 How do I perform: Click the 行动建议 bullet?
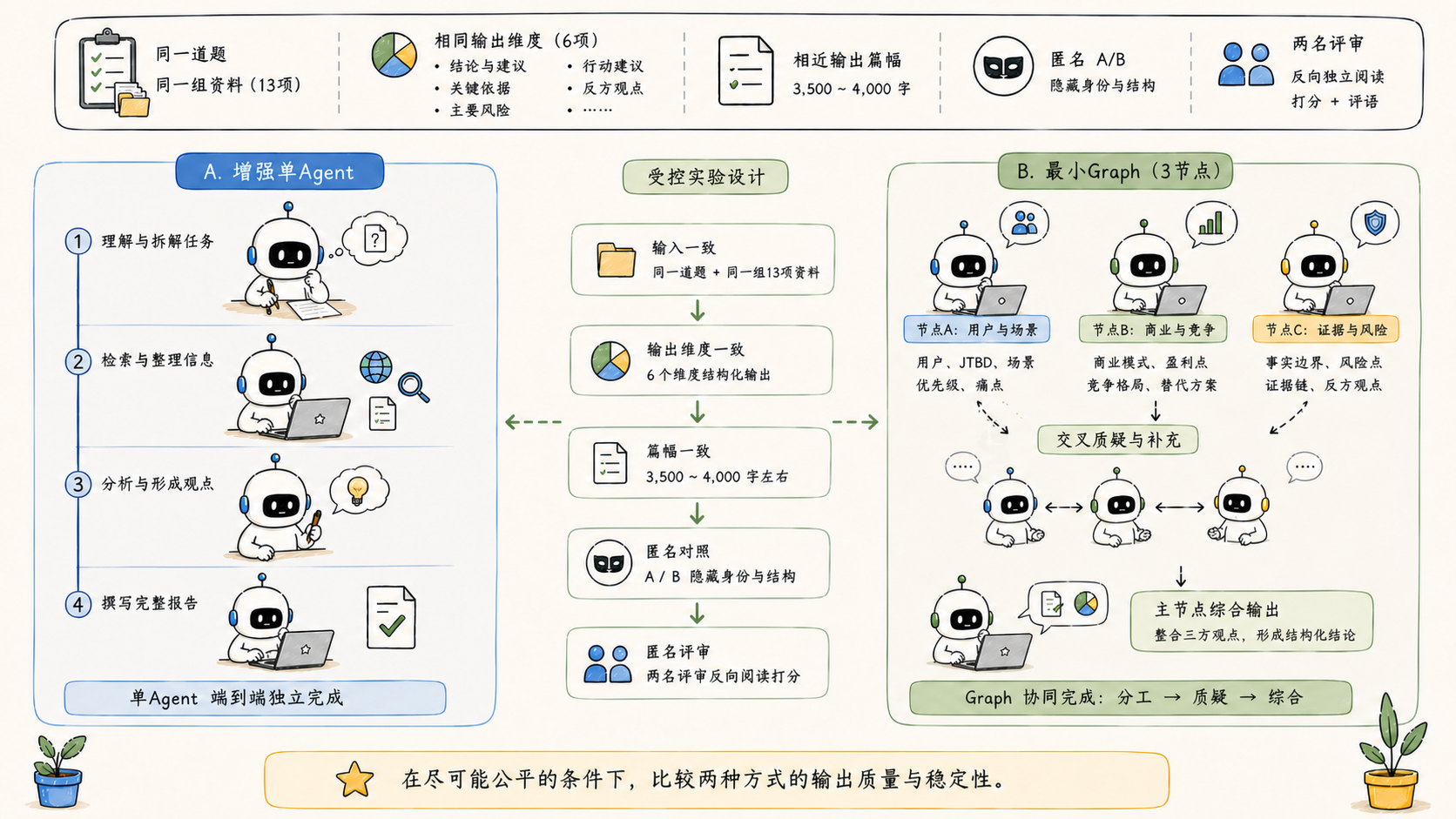[x=613, y=66]
